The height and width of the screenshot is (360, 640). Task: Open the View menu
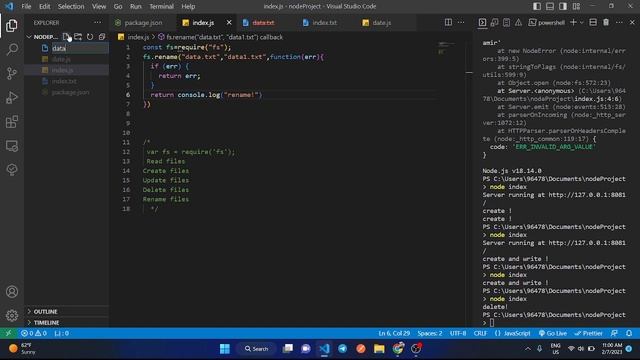[x=99, y=6]
